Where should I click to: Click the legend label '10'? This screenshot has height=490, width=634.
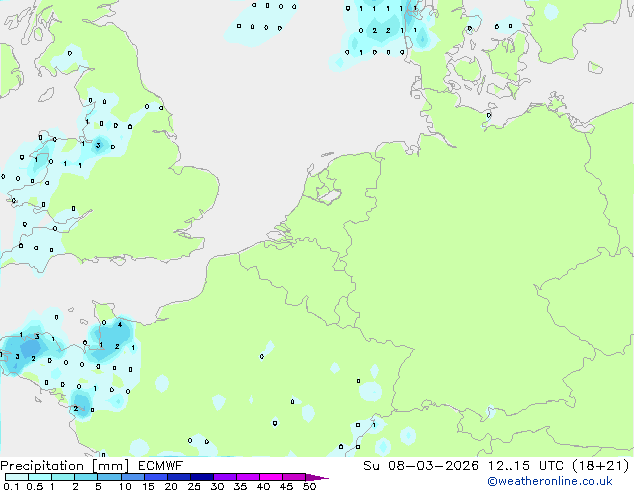(125, 486)
